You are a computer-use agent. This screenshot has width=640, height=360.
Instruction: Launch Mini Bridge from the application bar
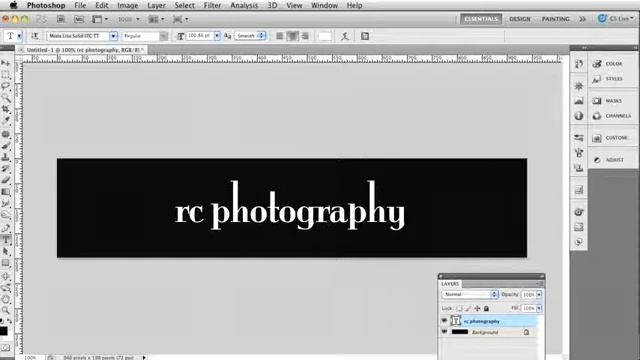[x=79, y=19]
